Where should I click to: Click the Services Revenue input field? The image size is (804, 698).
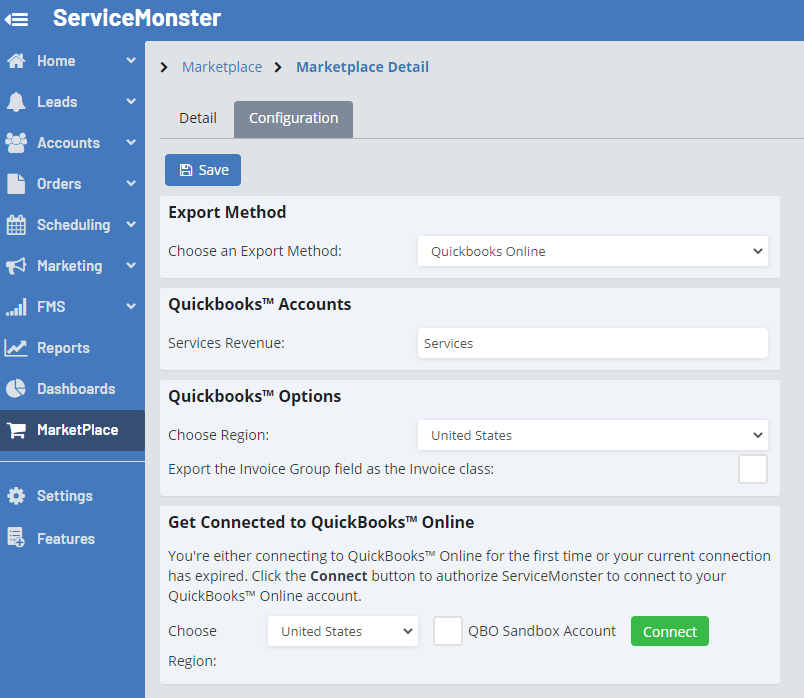pos(592,343)
